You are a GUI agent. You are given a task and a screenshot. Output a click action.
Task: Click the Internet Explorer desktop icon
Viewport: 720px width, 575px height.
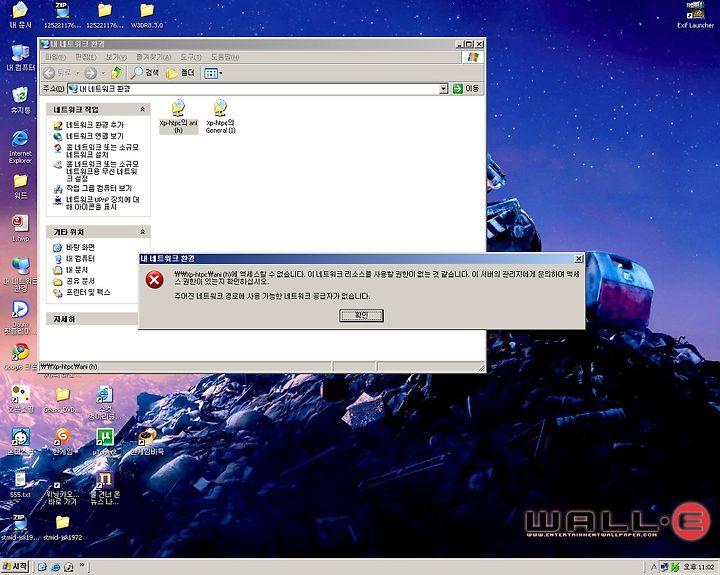point(20,147)
